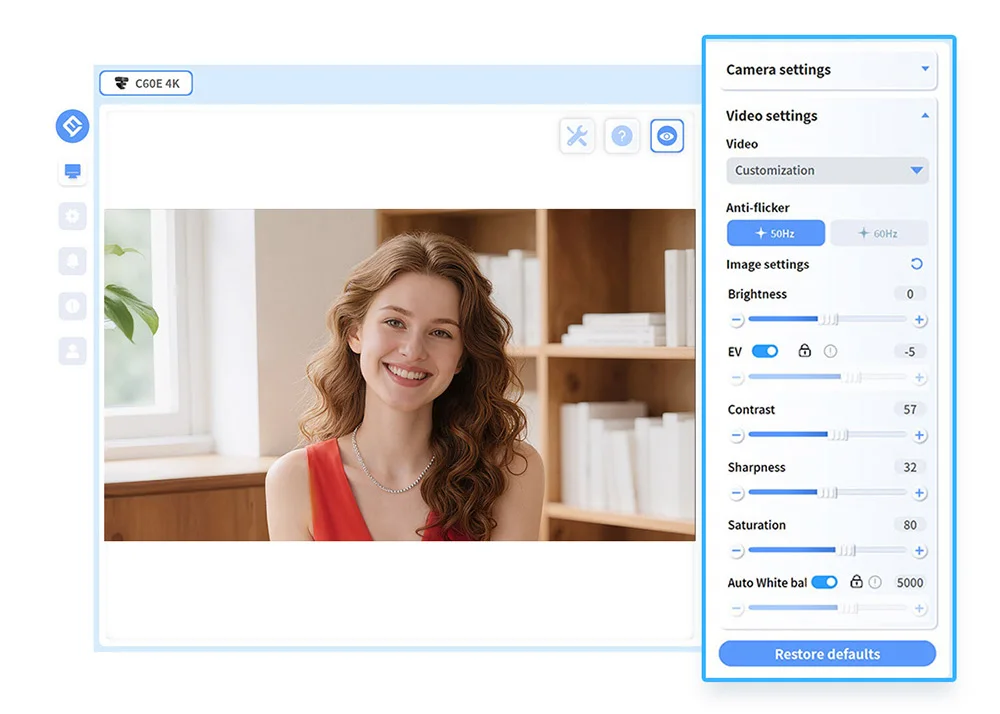Increase Brightness with plus button

tap(920, 319)
